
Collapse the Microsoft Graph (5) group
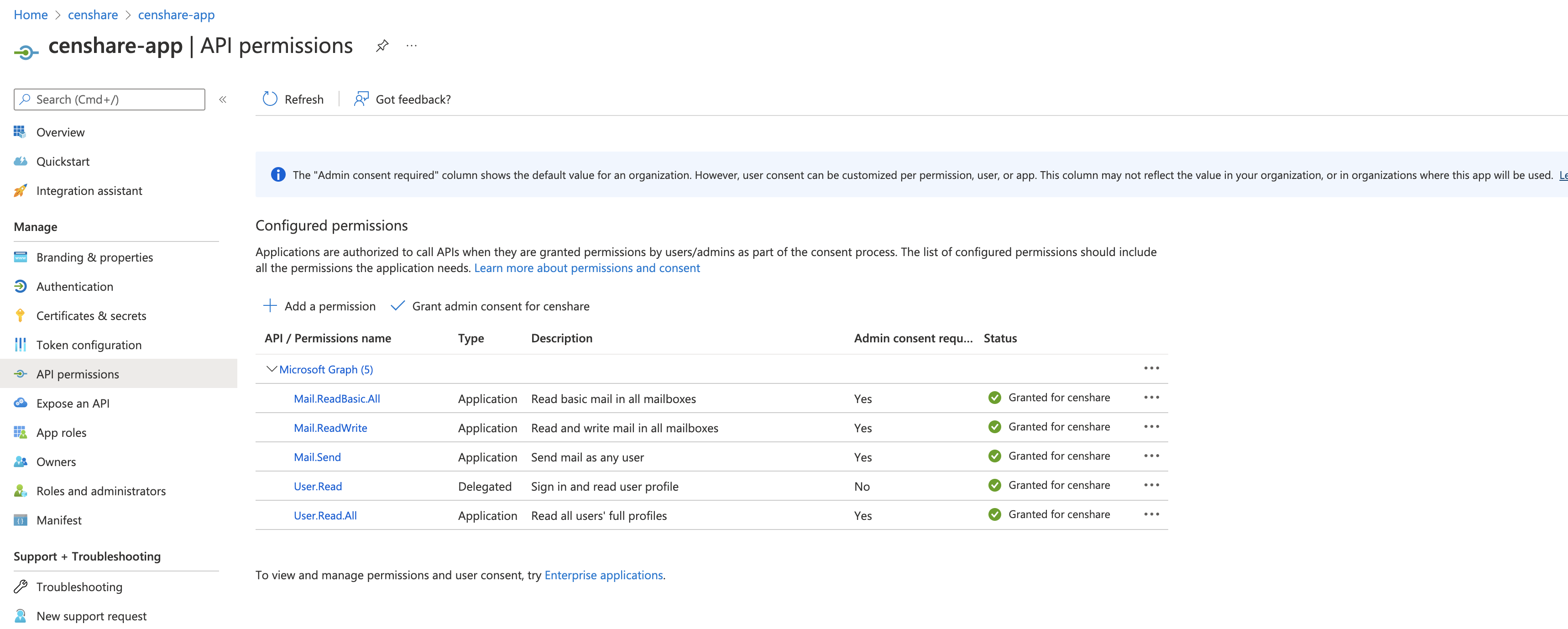272,369
